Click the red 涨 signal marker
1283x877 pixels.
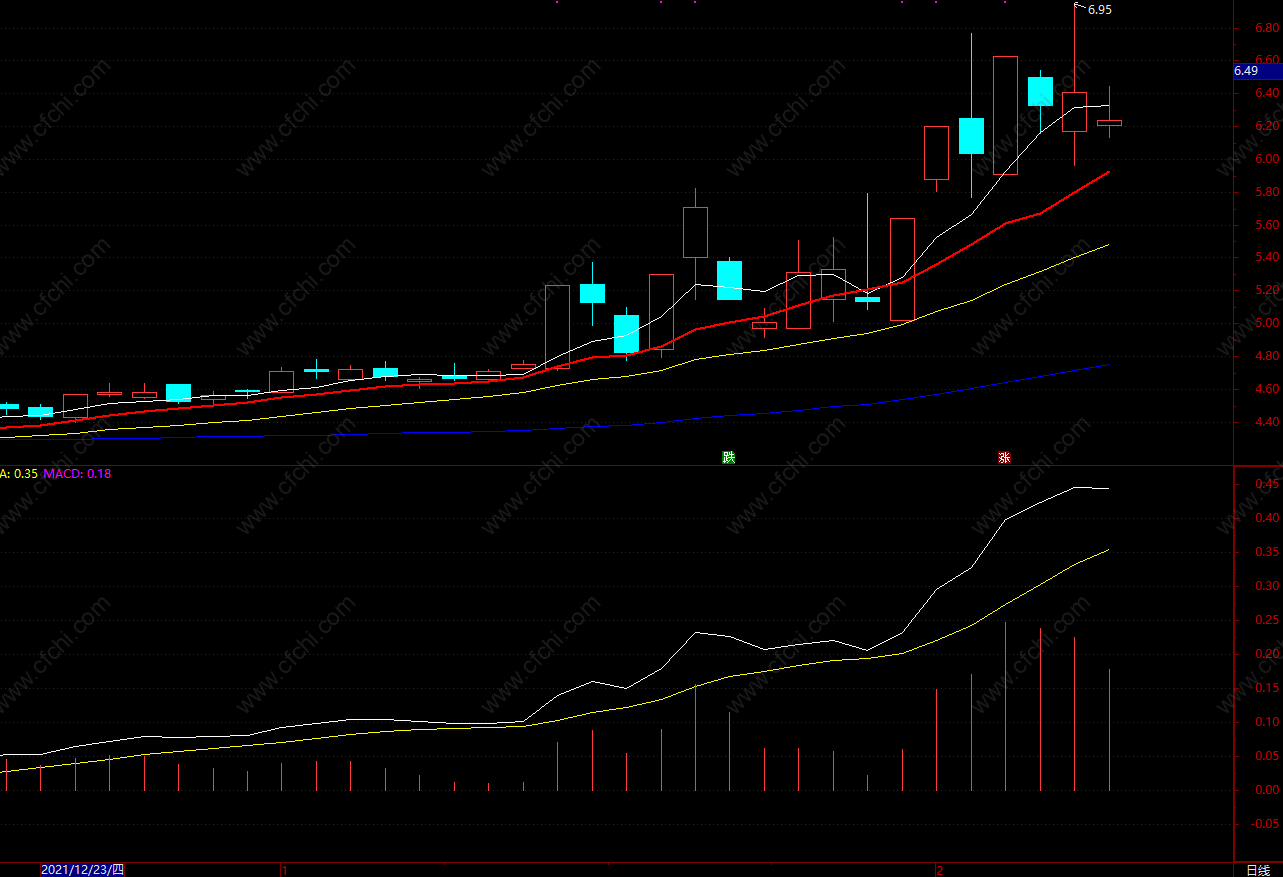pos(1004,458)
